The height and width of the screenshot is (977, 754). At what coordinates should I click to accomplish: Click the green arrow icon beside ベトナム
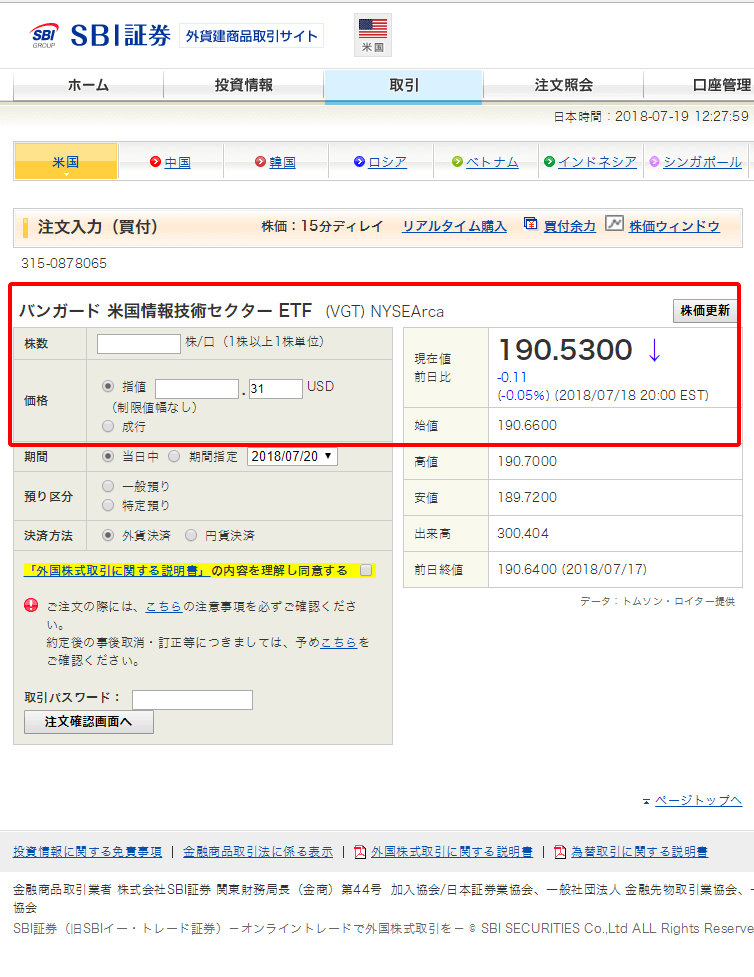pyautogui.click(x=457, y=162)
